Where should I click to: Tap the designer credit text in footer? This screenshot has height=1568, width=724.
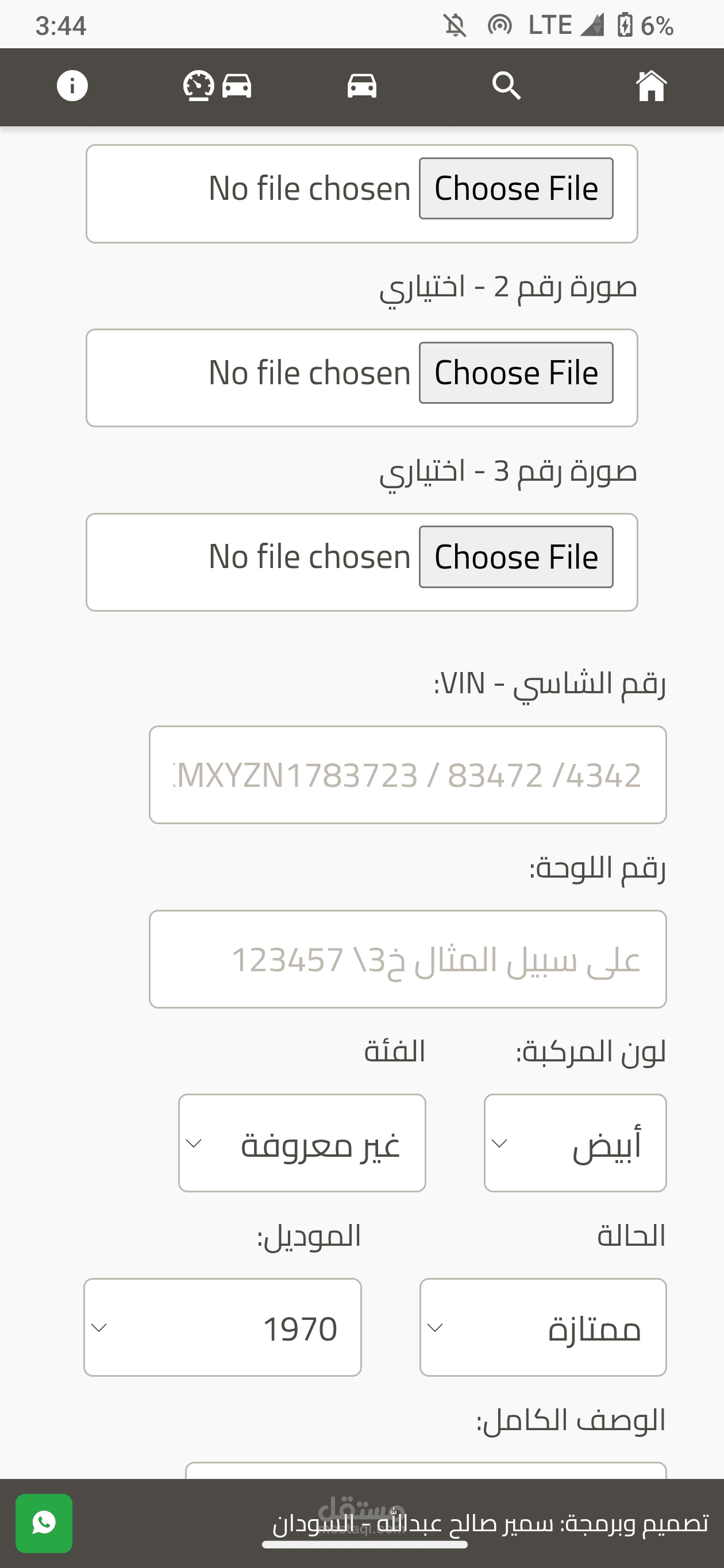click(491, 1523)
